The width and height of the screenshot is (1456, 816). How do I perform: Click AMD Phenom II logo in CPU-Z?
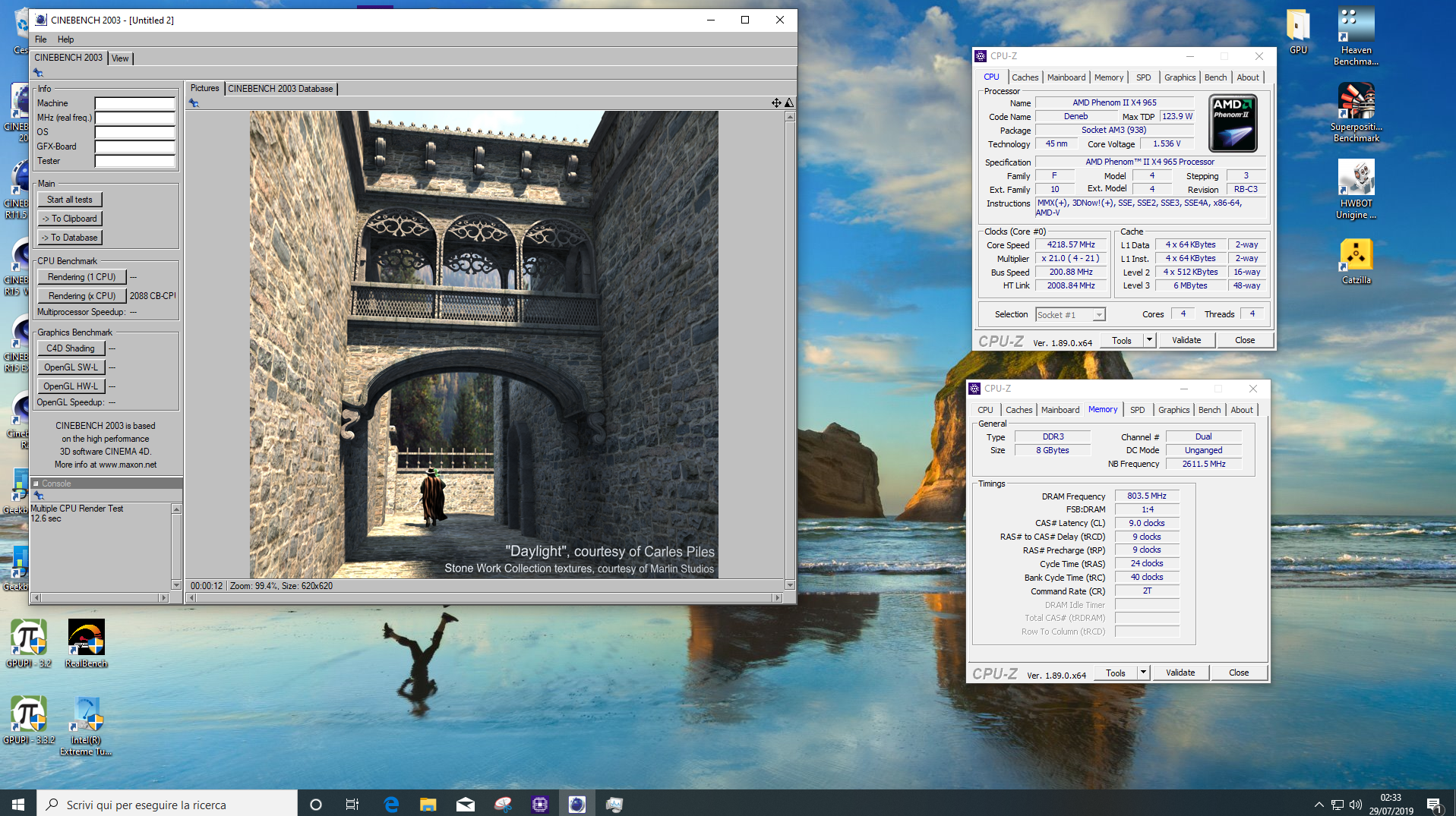pos(1232,123)
